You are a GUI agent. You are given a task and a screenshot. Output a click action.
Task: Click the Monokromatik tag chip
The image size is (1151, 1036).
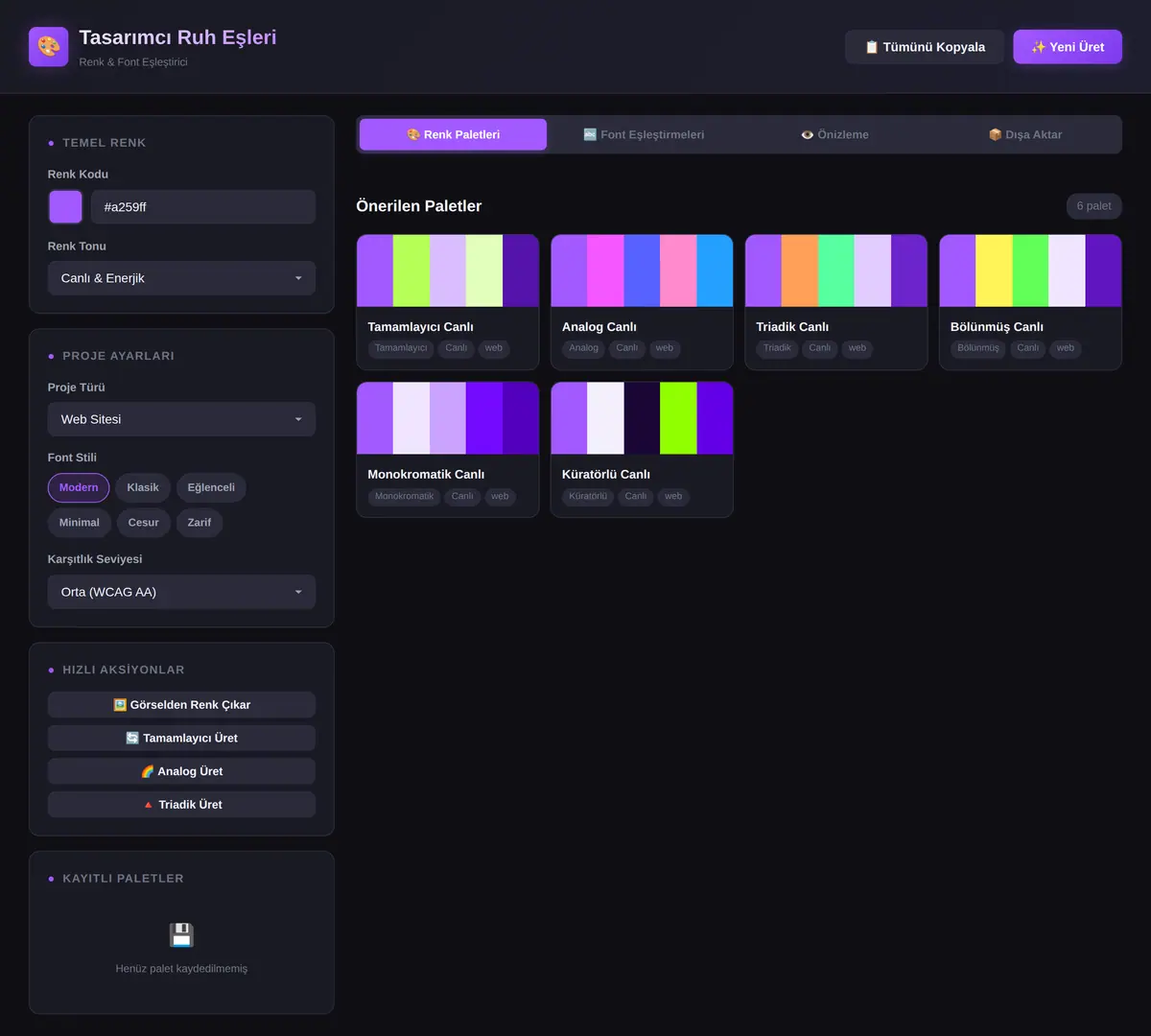pyautogui.click(x=404, y=497)
